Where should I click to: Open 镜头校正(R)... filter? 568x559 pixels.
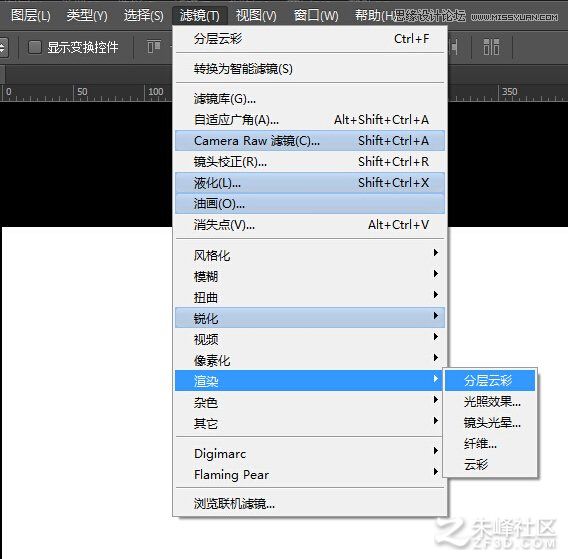pyautogui.click(x=310, y=162)
